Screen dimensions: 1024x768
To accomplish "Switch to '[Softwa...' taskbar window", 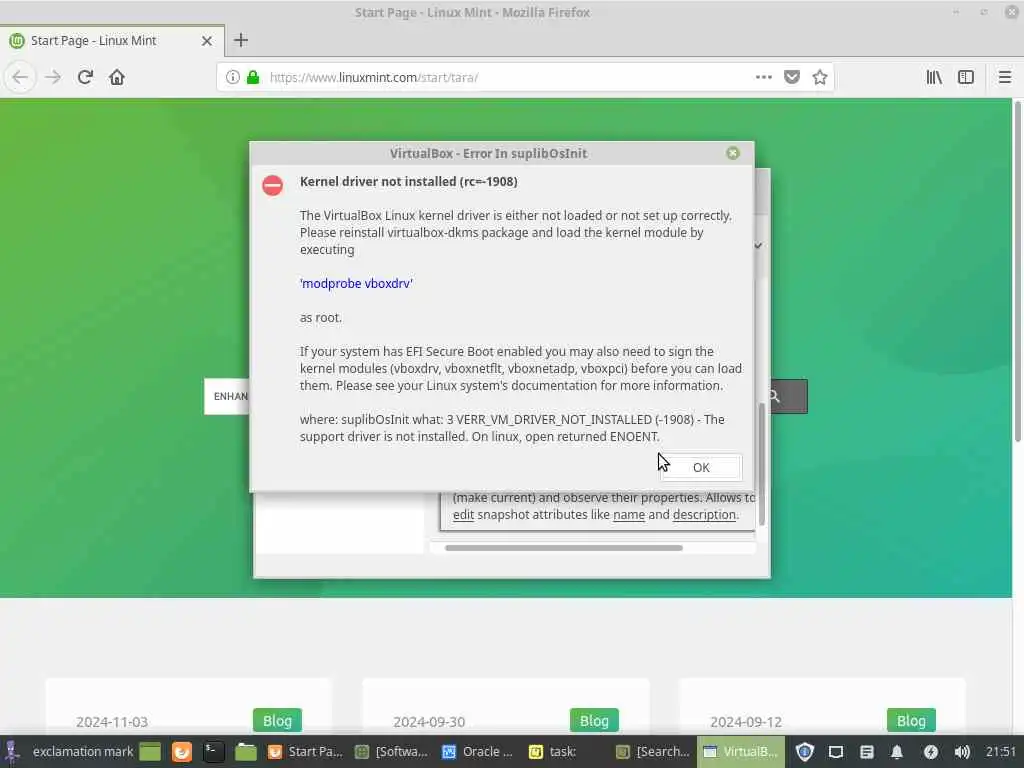I will pos(391,752).
